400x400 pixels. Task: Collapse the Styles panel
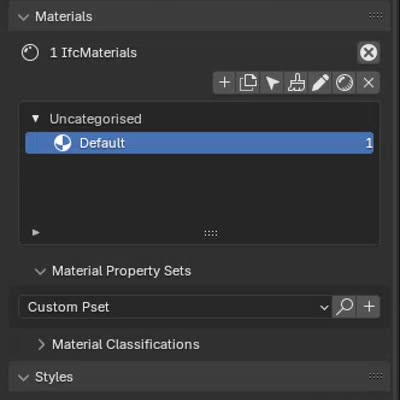23,377
